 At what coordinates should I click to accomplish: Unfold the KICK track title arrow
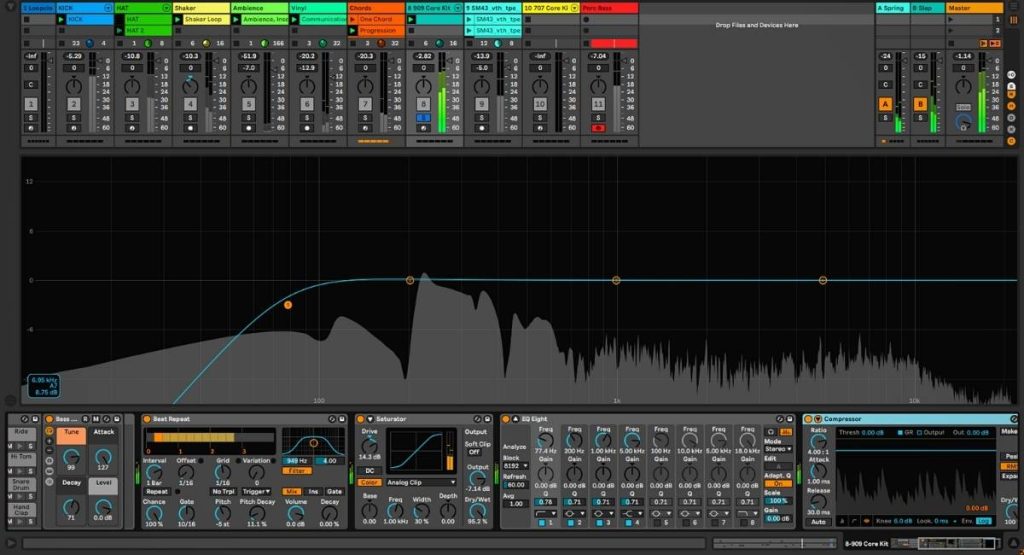pyautogui.click(x=108, y=8)
